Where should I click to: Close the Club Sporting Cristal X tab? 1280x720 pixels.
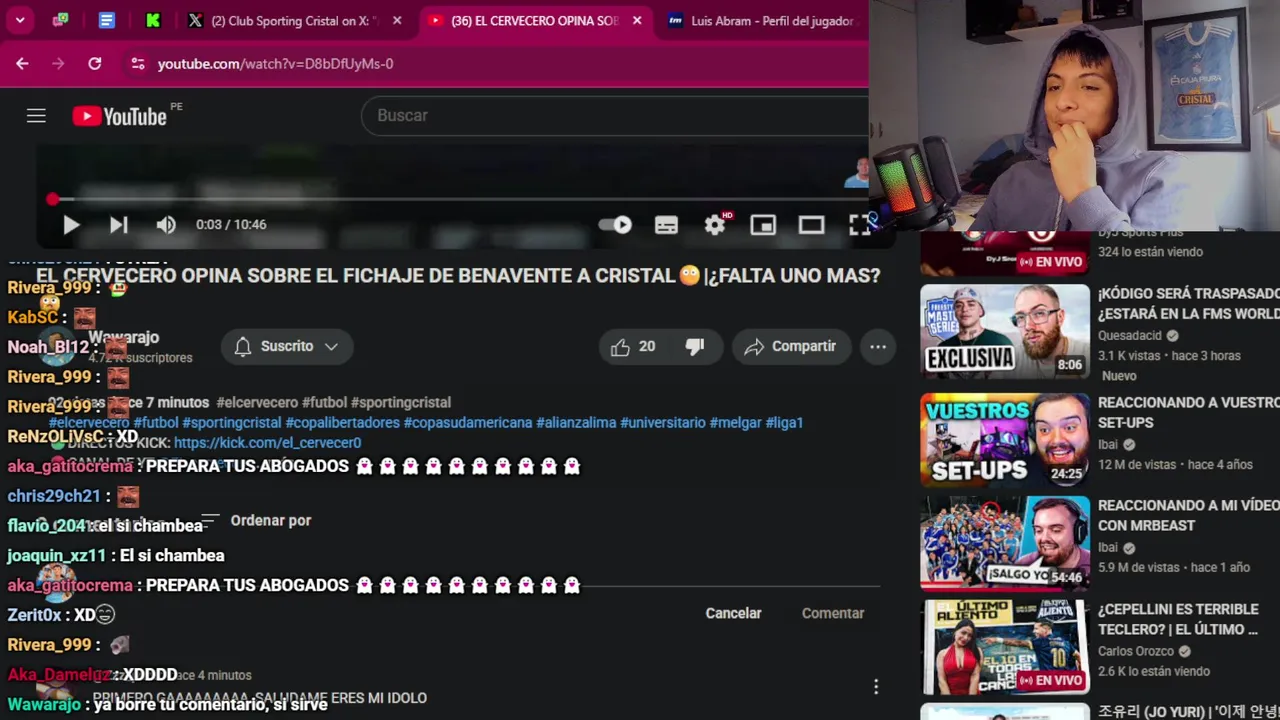pos(397,20)
